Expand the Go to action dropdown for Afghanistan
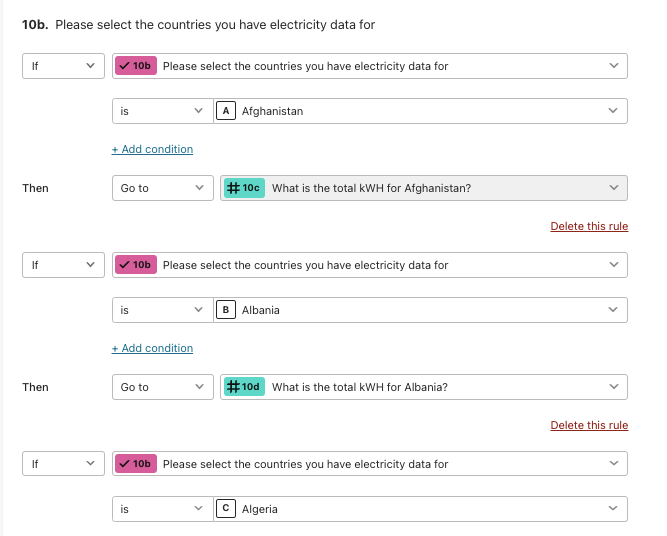667x536 pixels. pyautogui.click(x=162, y=188)
